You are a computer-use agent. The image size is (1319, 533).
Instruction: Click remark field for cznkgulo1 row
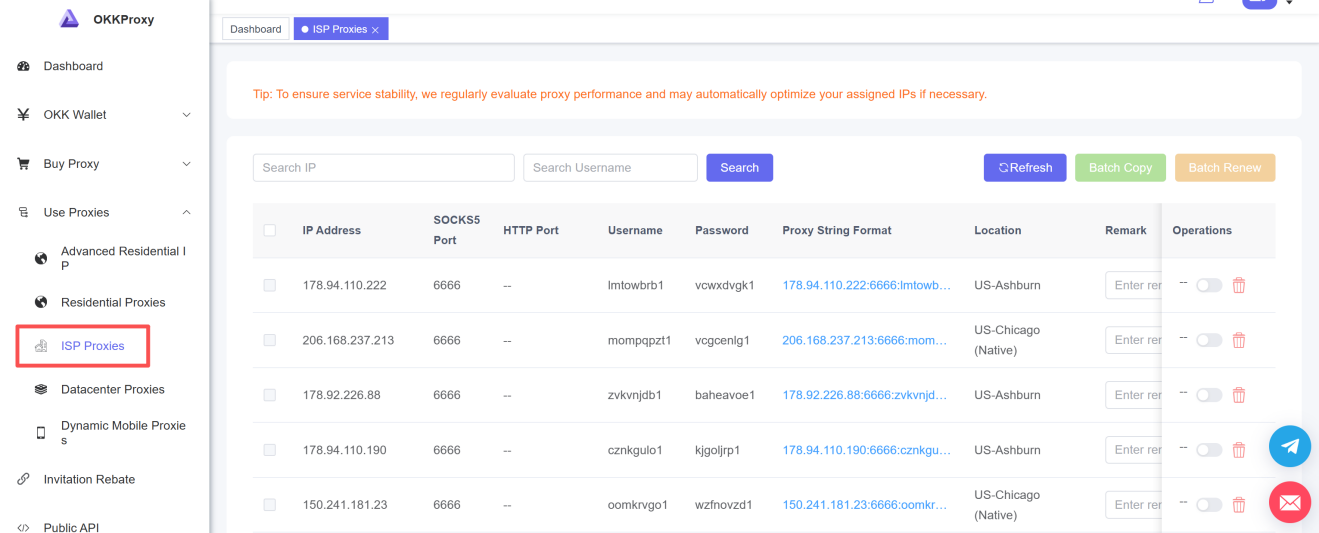point(1133,450)
